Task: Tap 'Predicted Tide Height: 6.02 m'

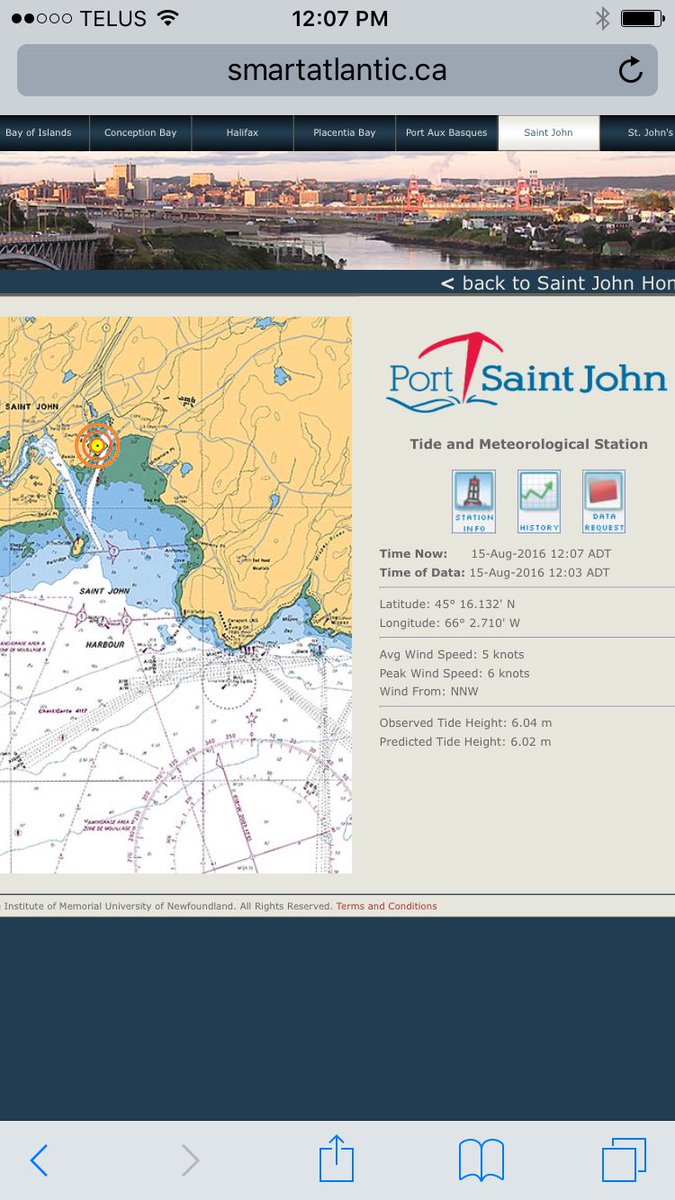Action: pos(465,742)
